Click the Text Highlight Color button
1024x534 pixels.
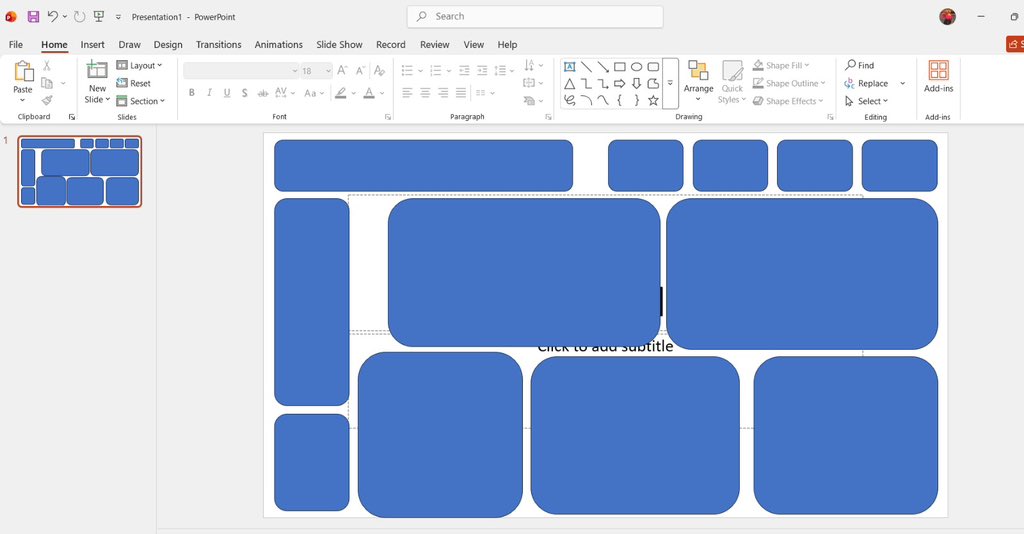pyautogui.click(x=340, y=93)
